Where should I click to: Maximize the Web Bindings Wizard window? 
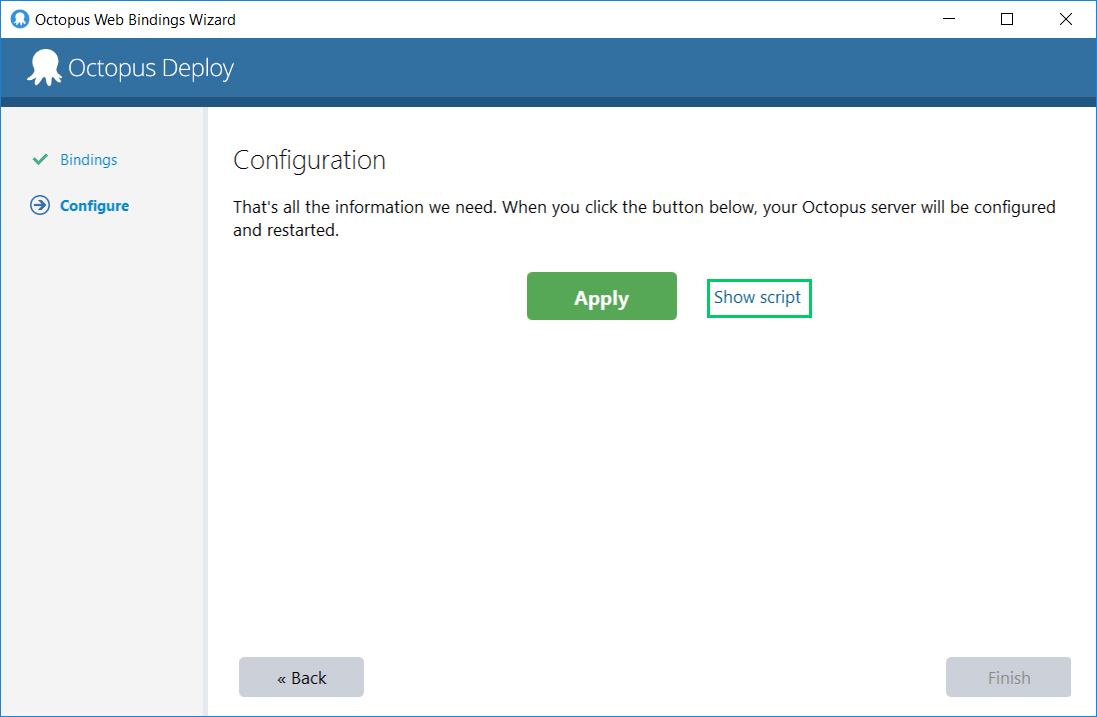pos(1007,19)
